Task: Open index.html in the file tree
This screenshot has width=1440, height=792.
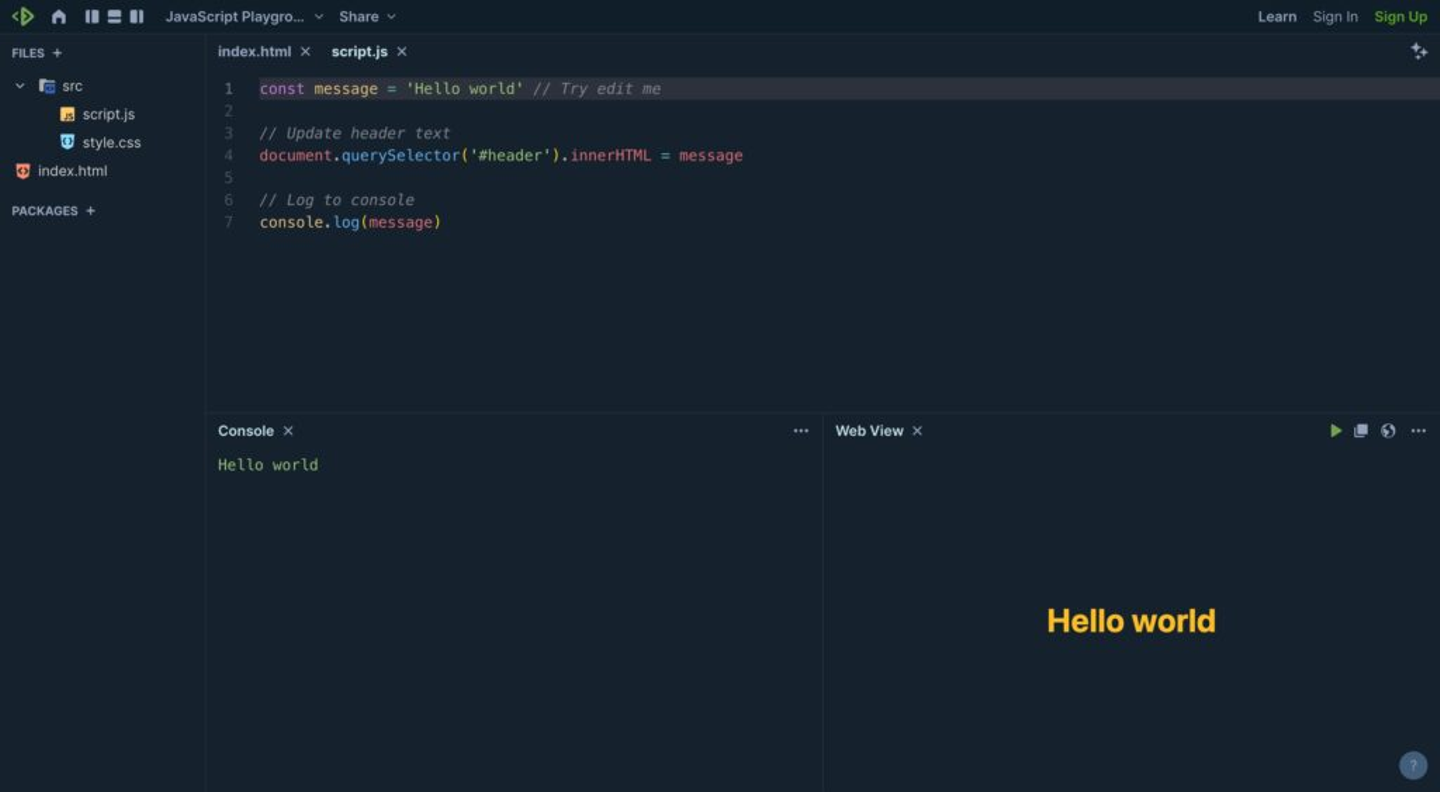Action: point(61,171)
